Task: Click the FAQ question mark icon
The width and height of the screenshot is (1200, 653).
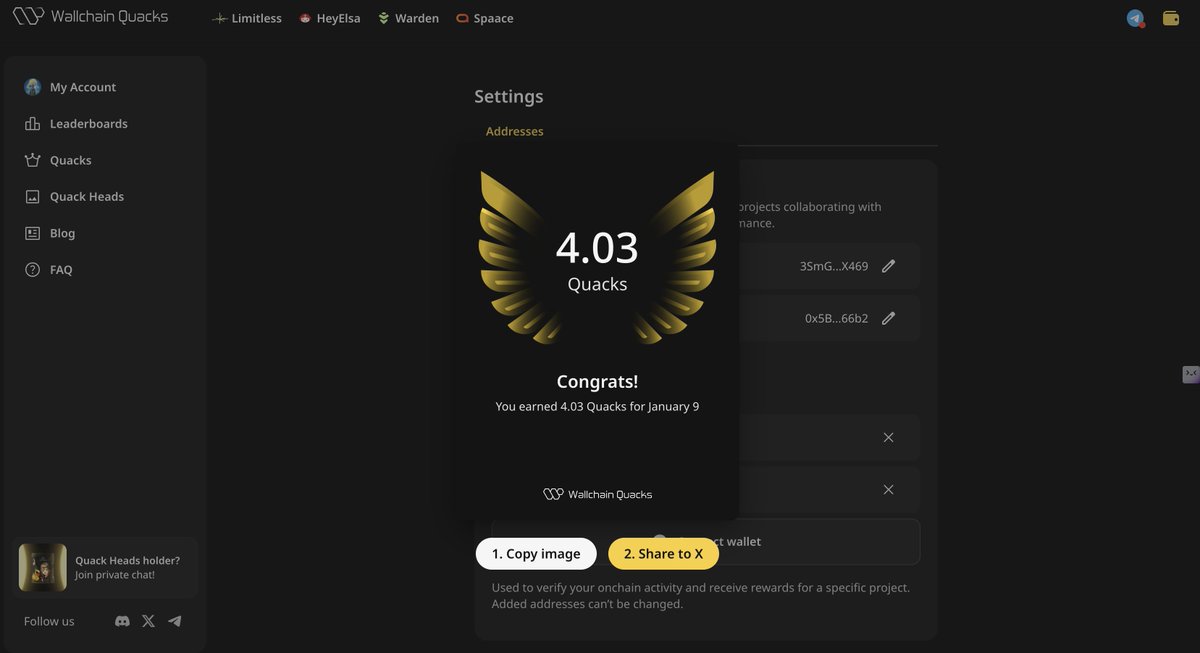Action: pyautogui.click(x=32, y=270)
